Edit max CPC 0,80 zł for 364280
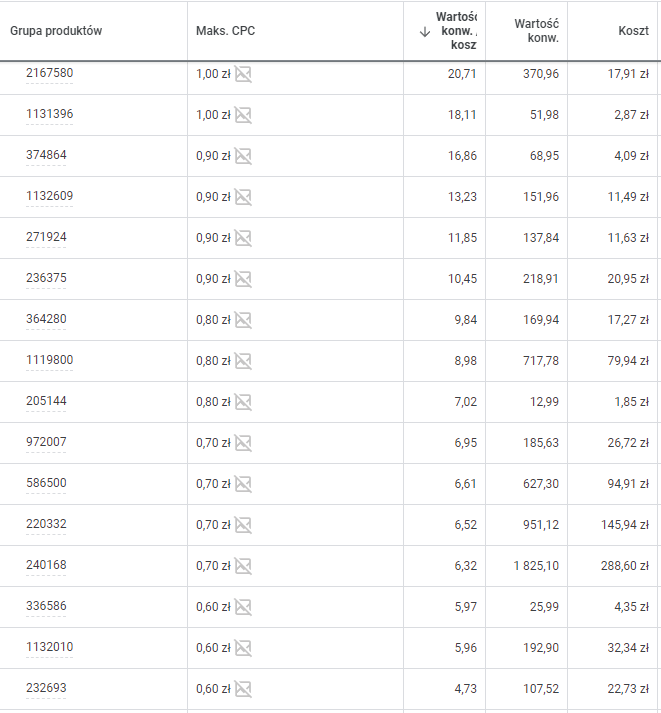The image size is (661, 713). pos(213,320)
